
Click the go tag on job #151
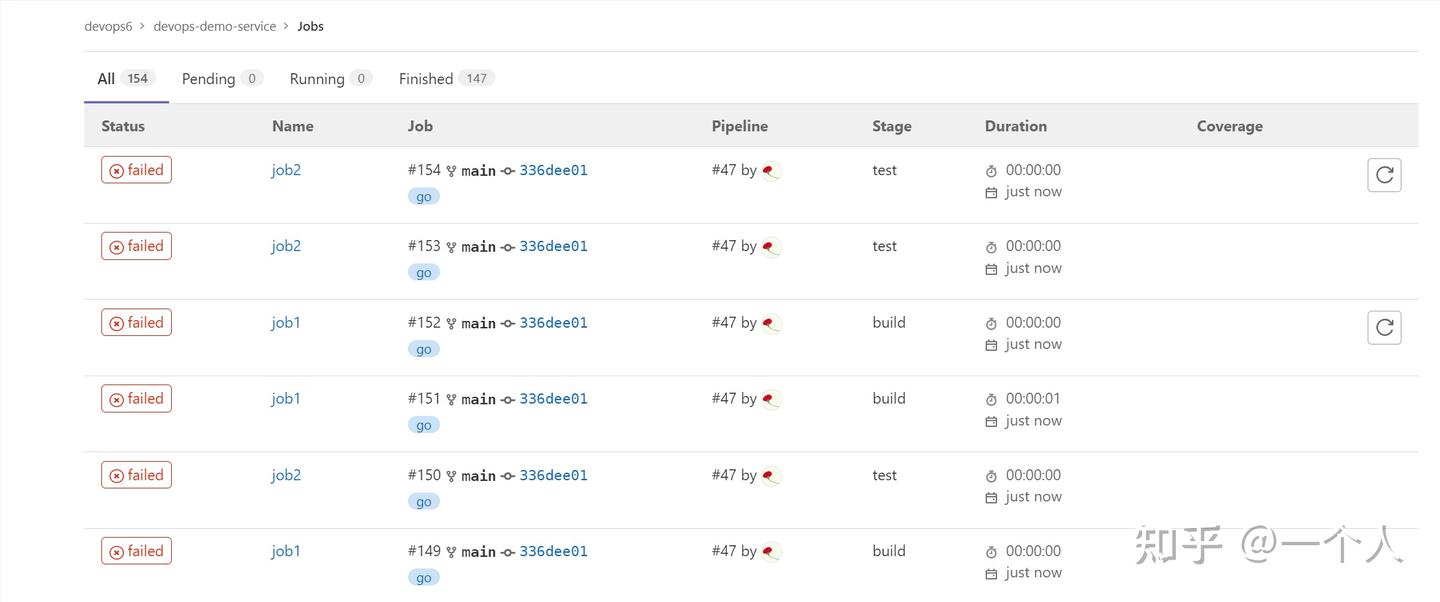(x=424, y=425)
